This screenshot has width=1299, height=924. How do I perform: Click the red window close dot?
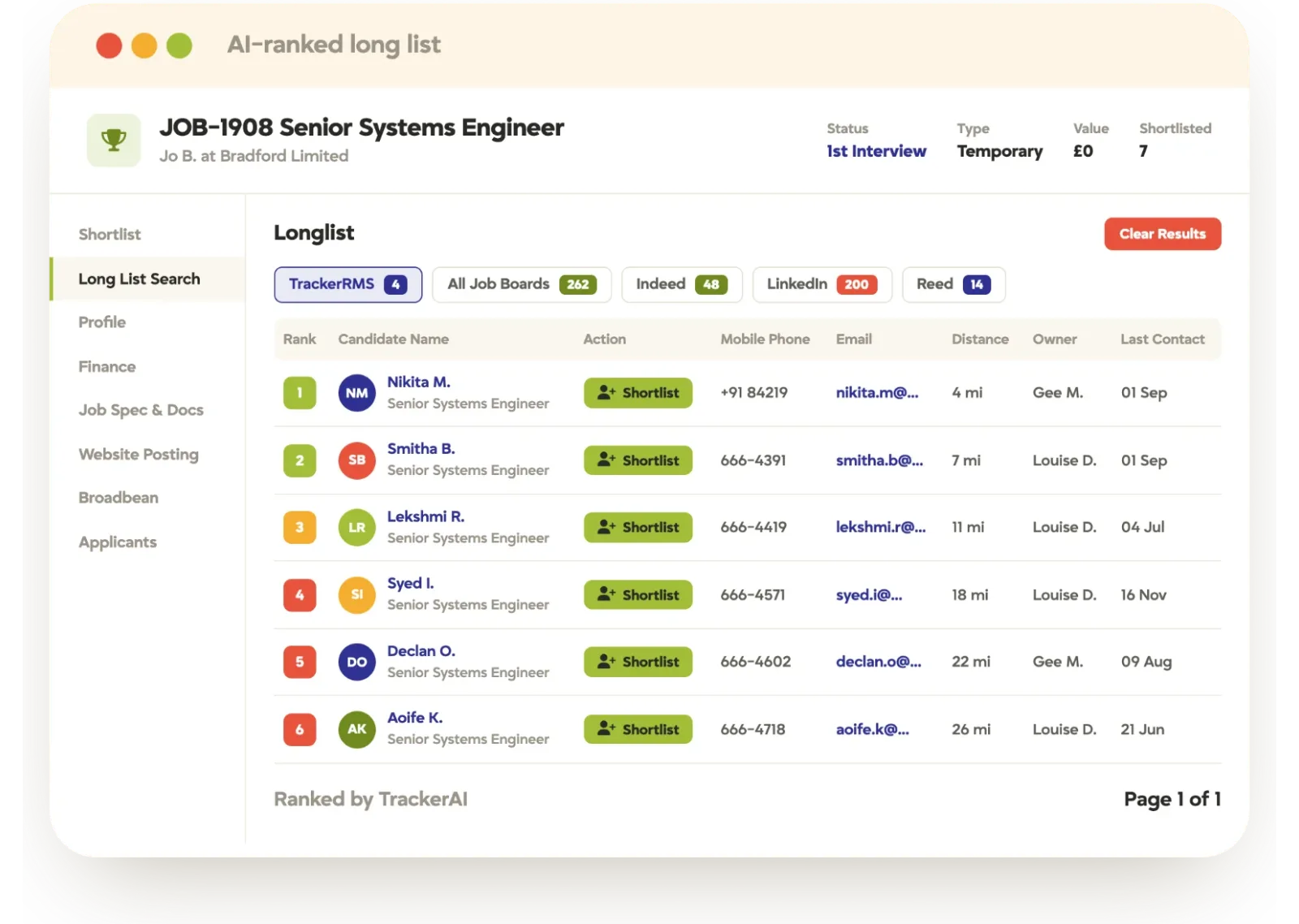coord(109,45)
